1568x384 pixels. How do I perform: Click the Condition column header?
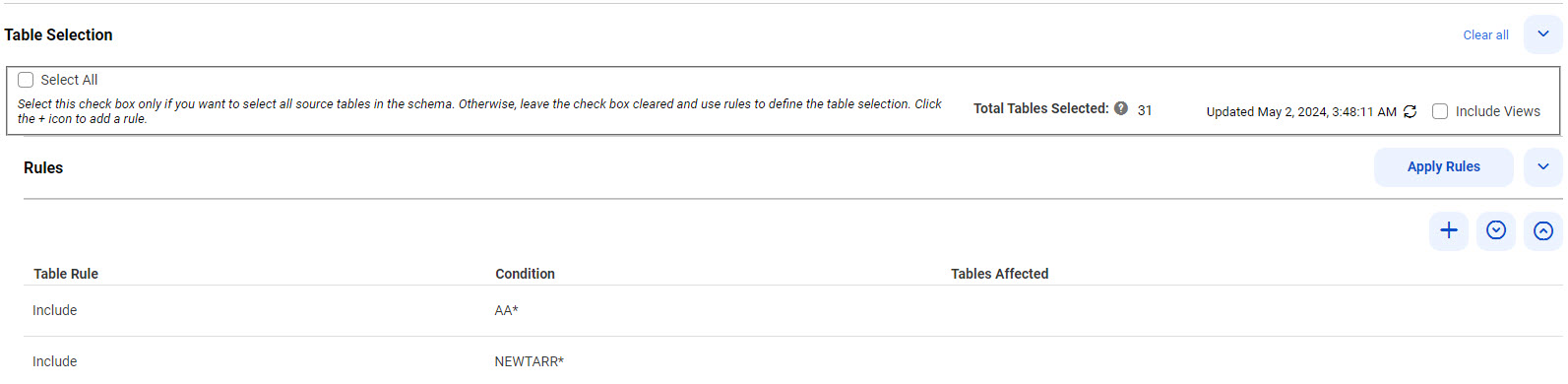click(x=525, y=274)
